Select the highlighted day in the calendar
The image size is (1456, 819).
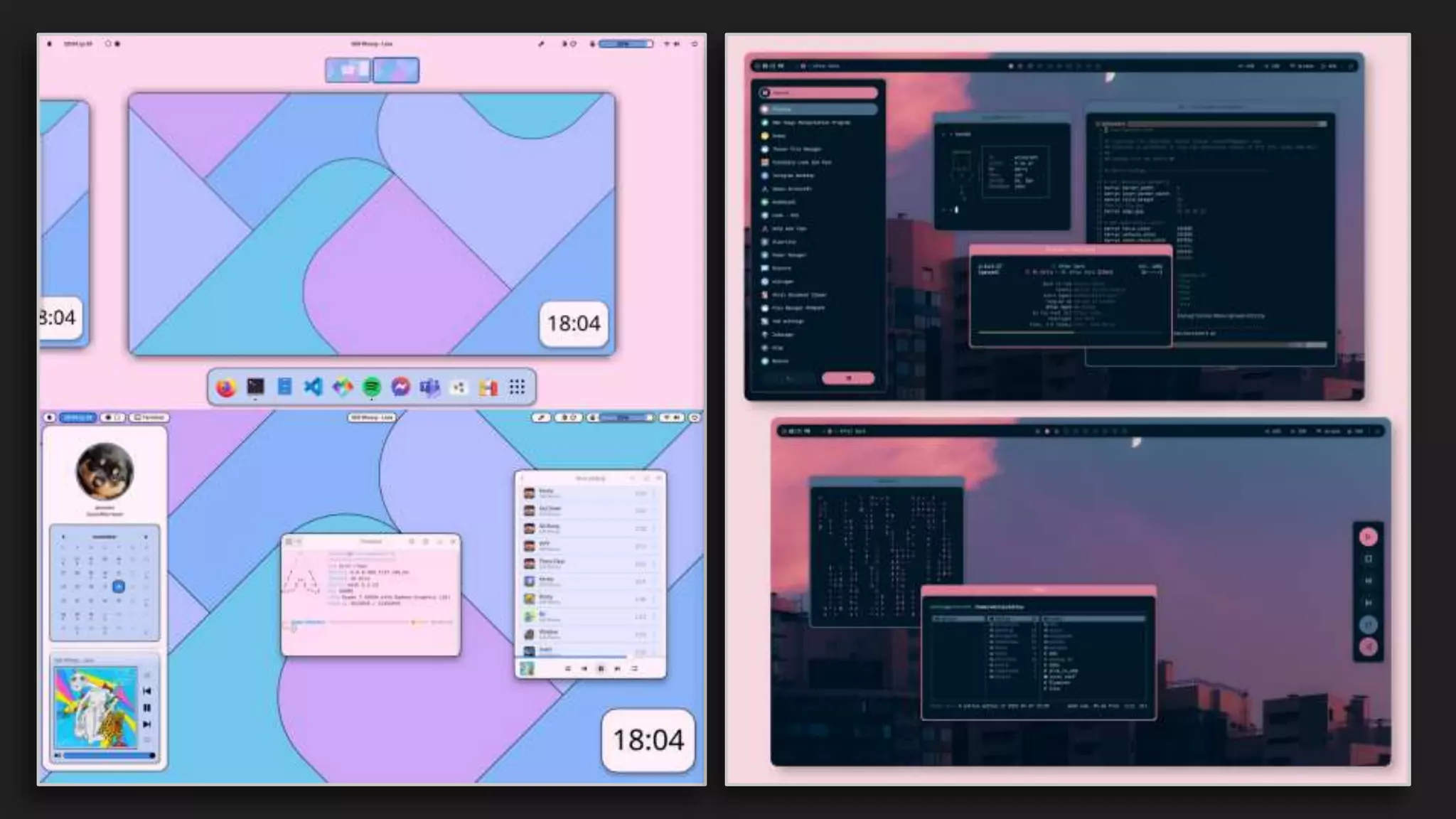tap(119, 587)
